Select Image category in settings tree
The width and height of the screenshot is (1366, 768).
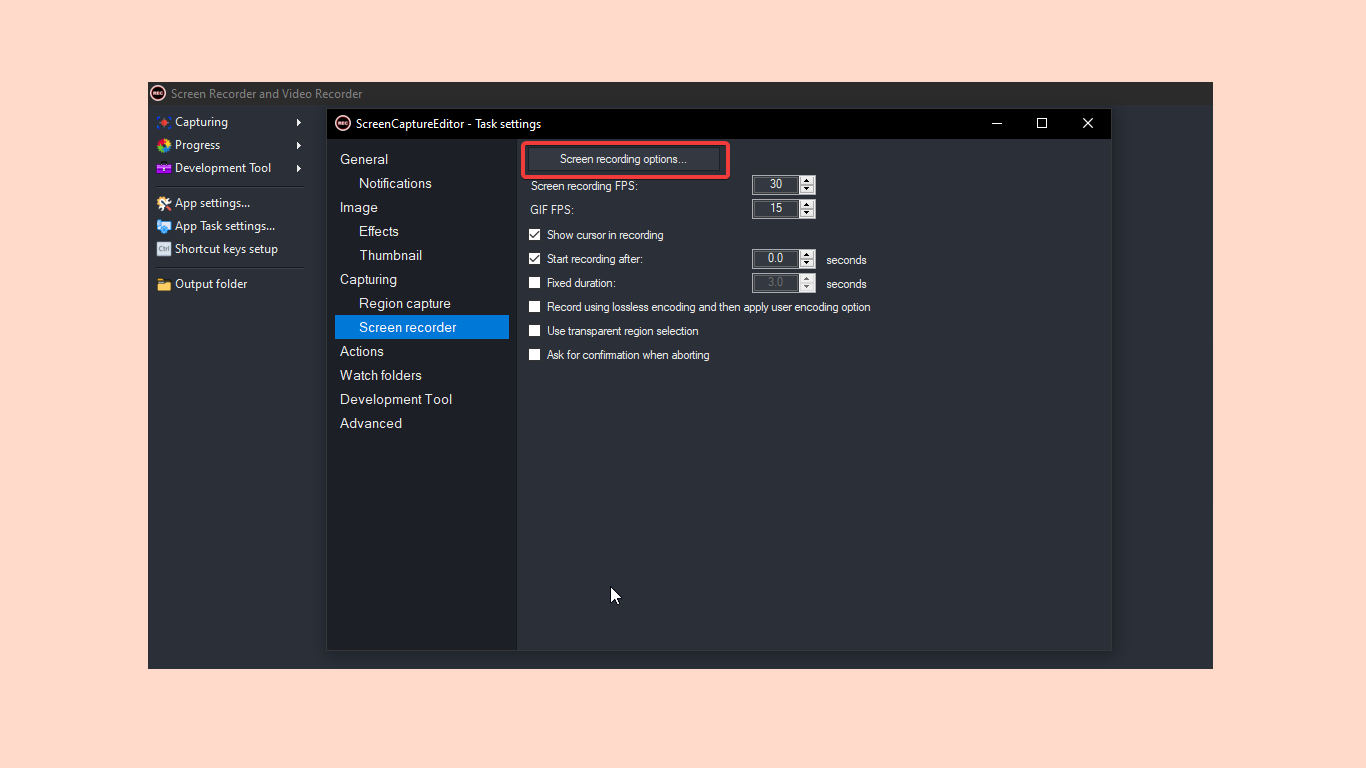tap(359, 207)
